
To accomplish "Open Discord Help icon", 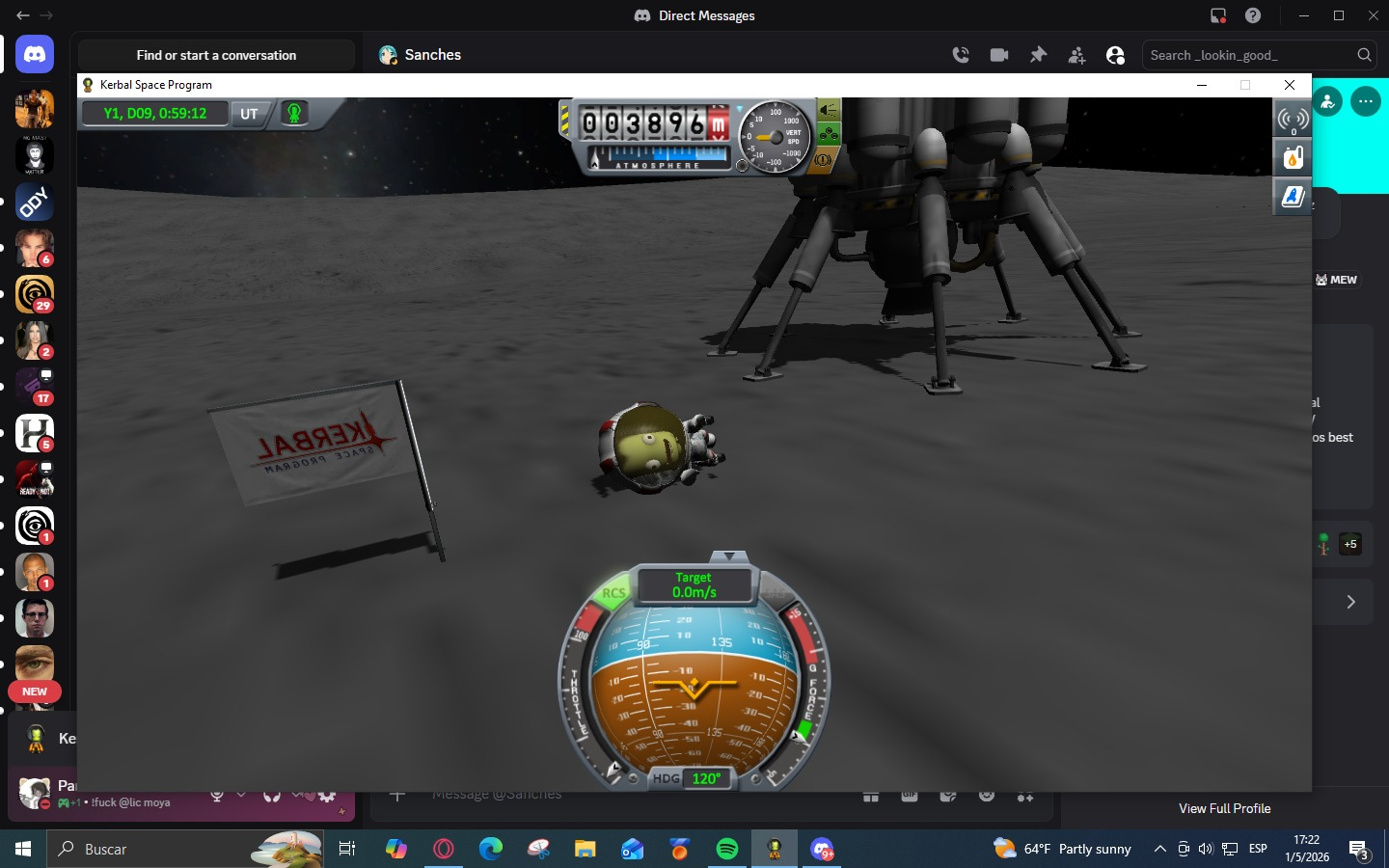I will [1253, 15].
